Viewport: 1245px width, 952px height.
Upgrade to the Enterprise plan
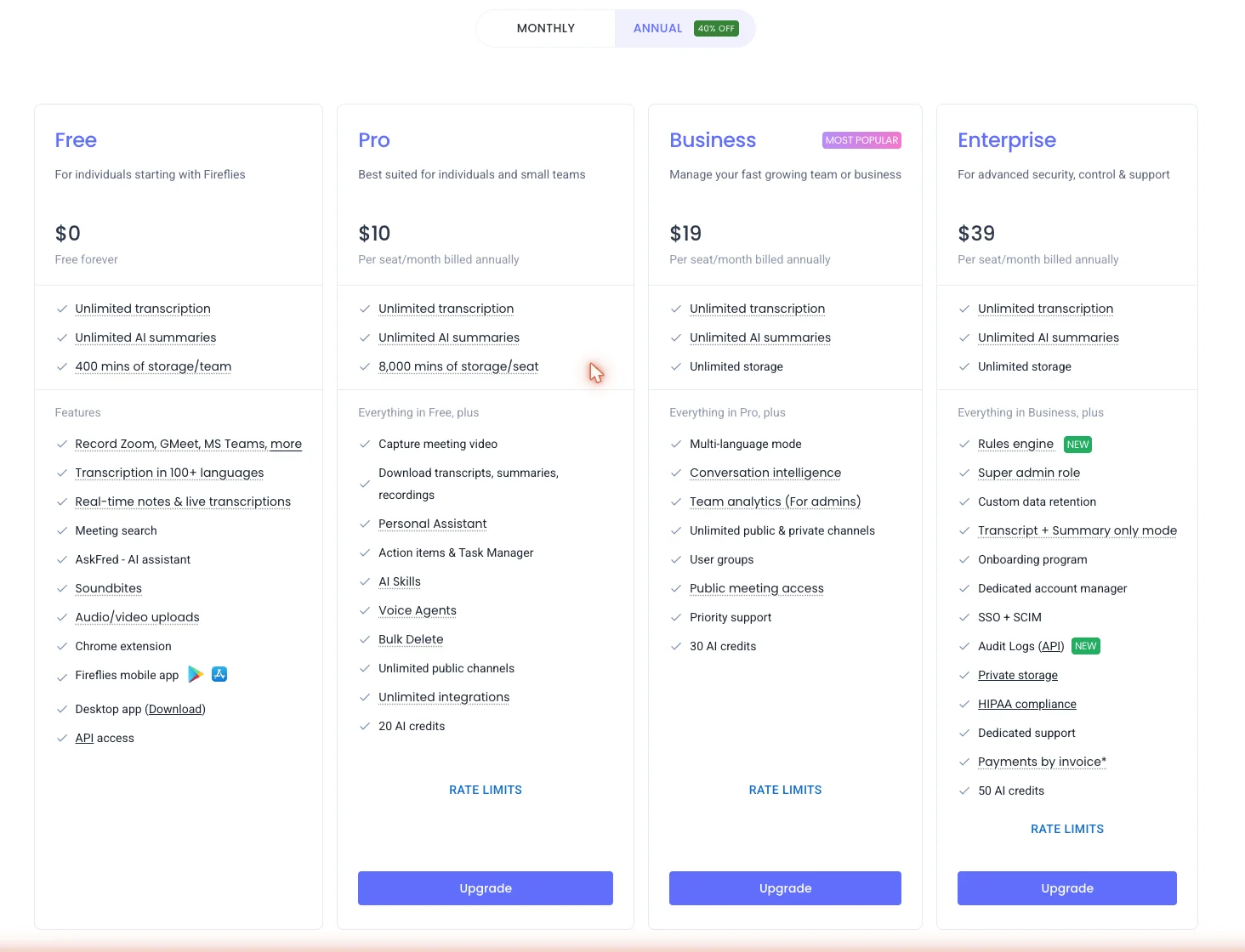(1067, 888)
